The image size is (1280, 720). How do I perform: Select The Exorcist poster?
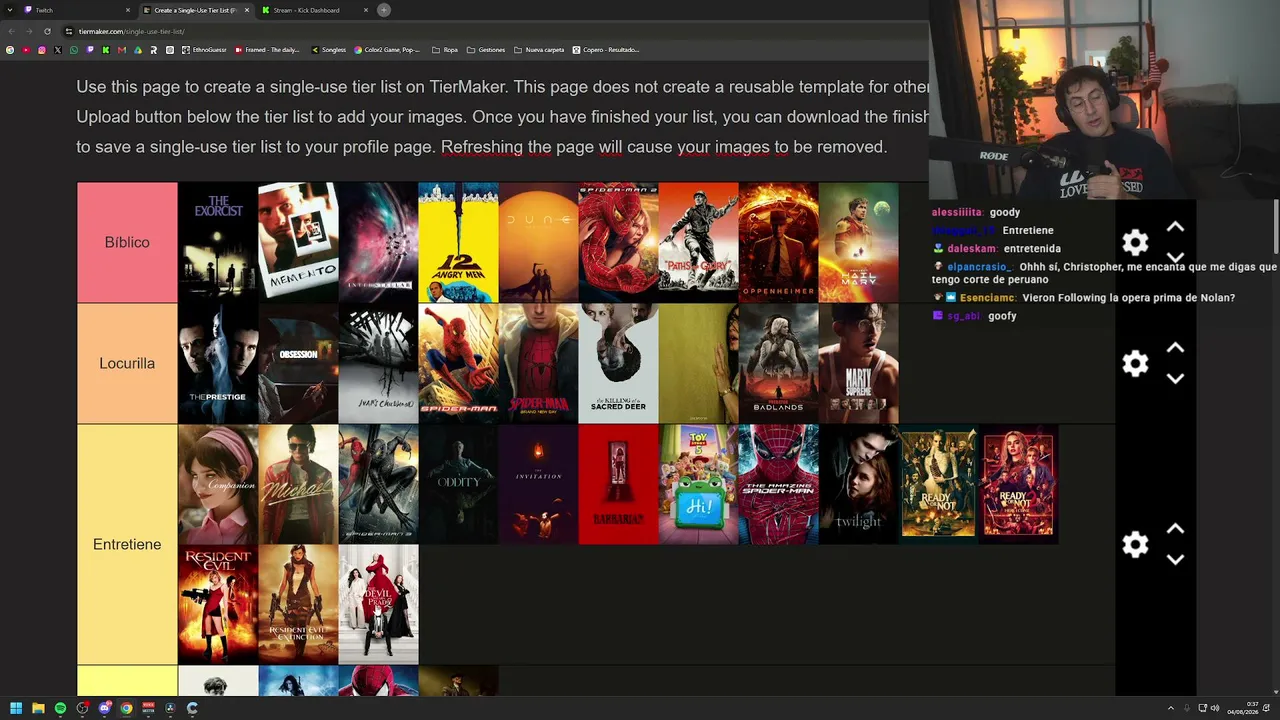point(218,242)
